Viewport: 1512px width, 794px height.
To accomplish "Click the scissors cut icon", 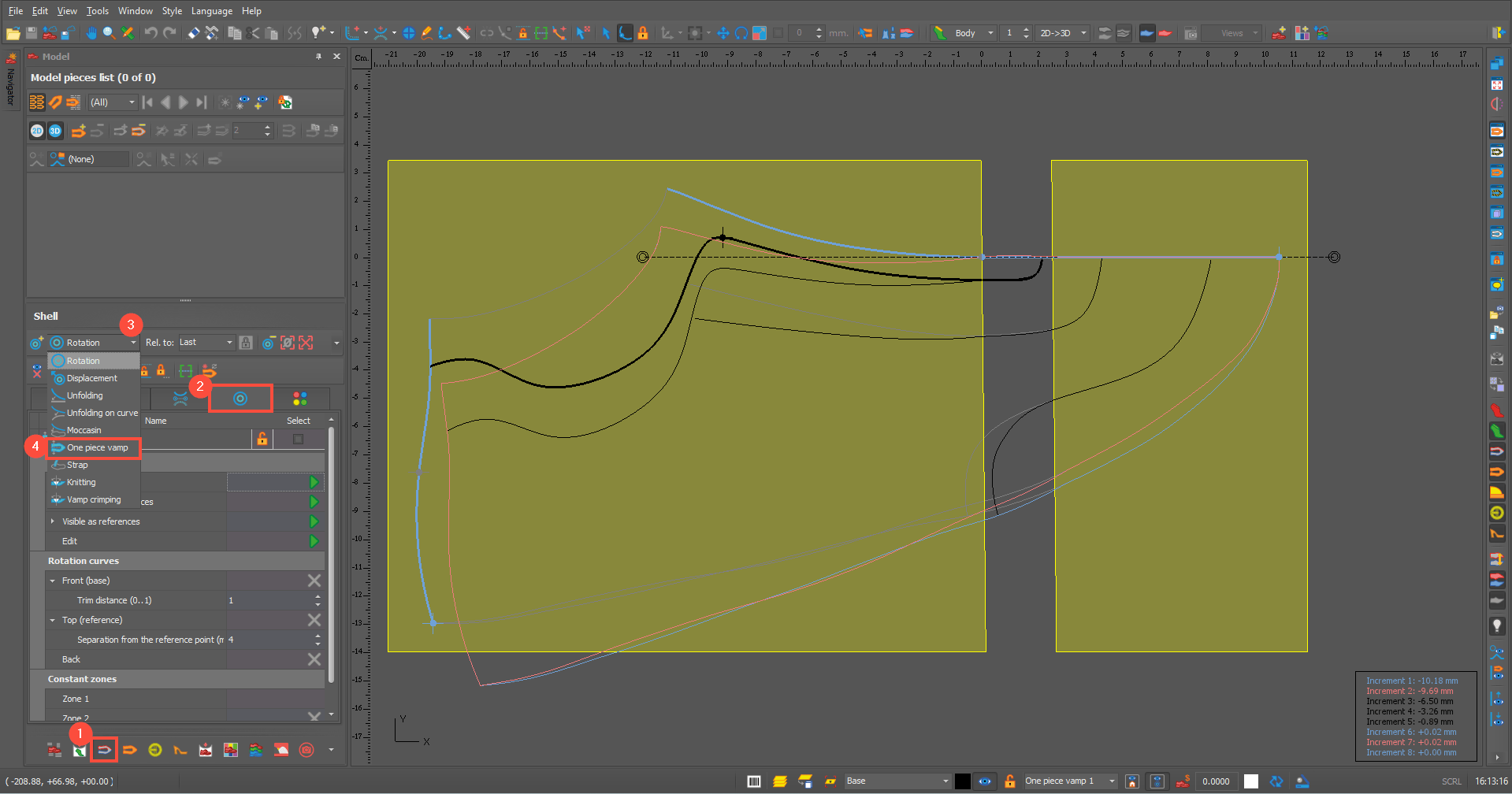I will (x=252, y=33).
